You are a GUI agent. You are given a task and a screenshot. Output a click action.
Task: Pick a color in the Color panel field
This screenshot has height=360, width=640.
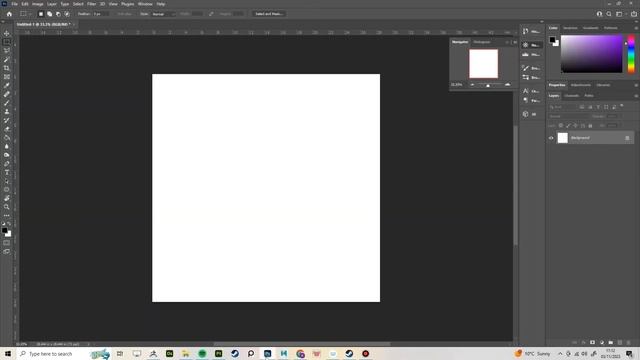coord(591,54)
